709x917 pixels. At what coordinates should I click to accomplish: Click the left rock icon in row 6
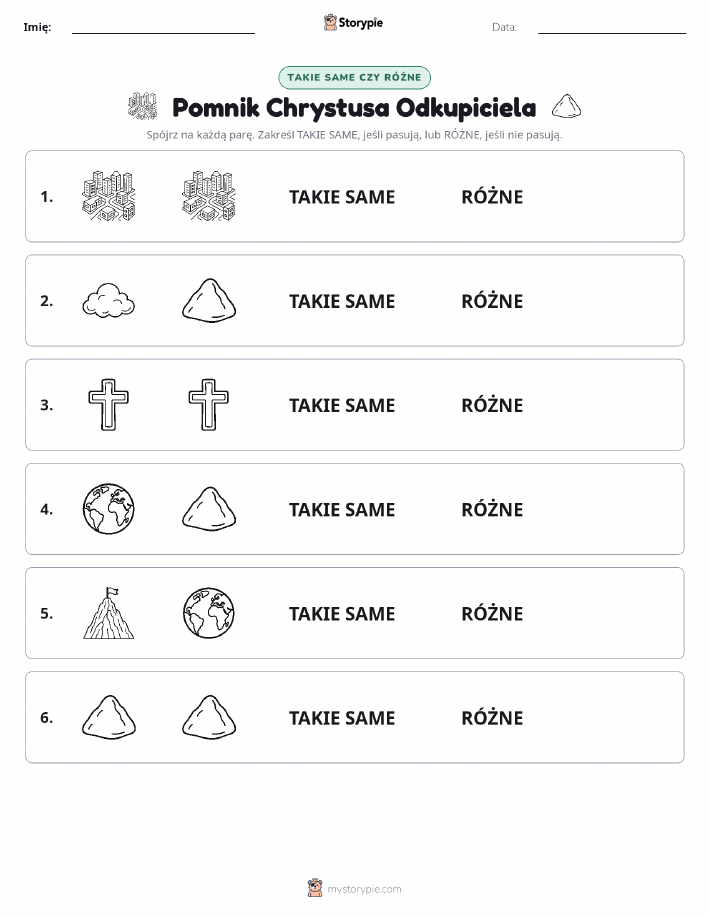tap(109, 717)
